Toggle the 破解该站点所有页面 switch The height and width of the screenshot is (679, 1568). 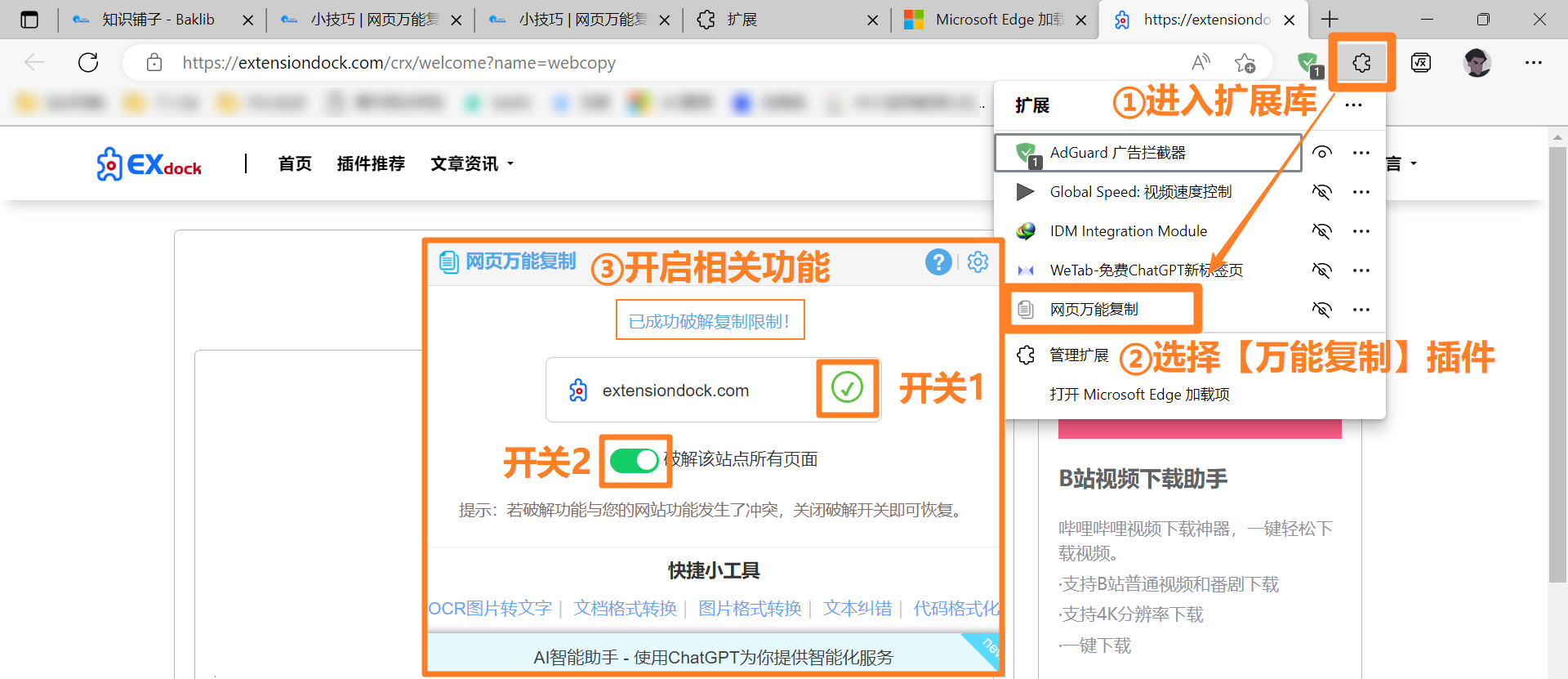(x=635, y=460)
